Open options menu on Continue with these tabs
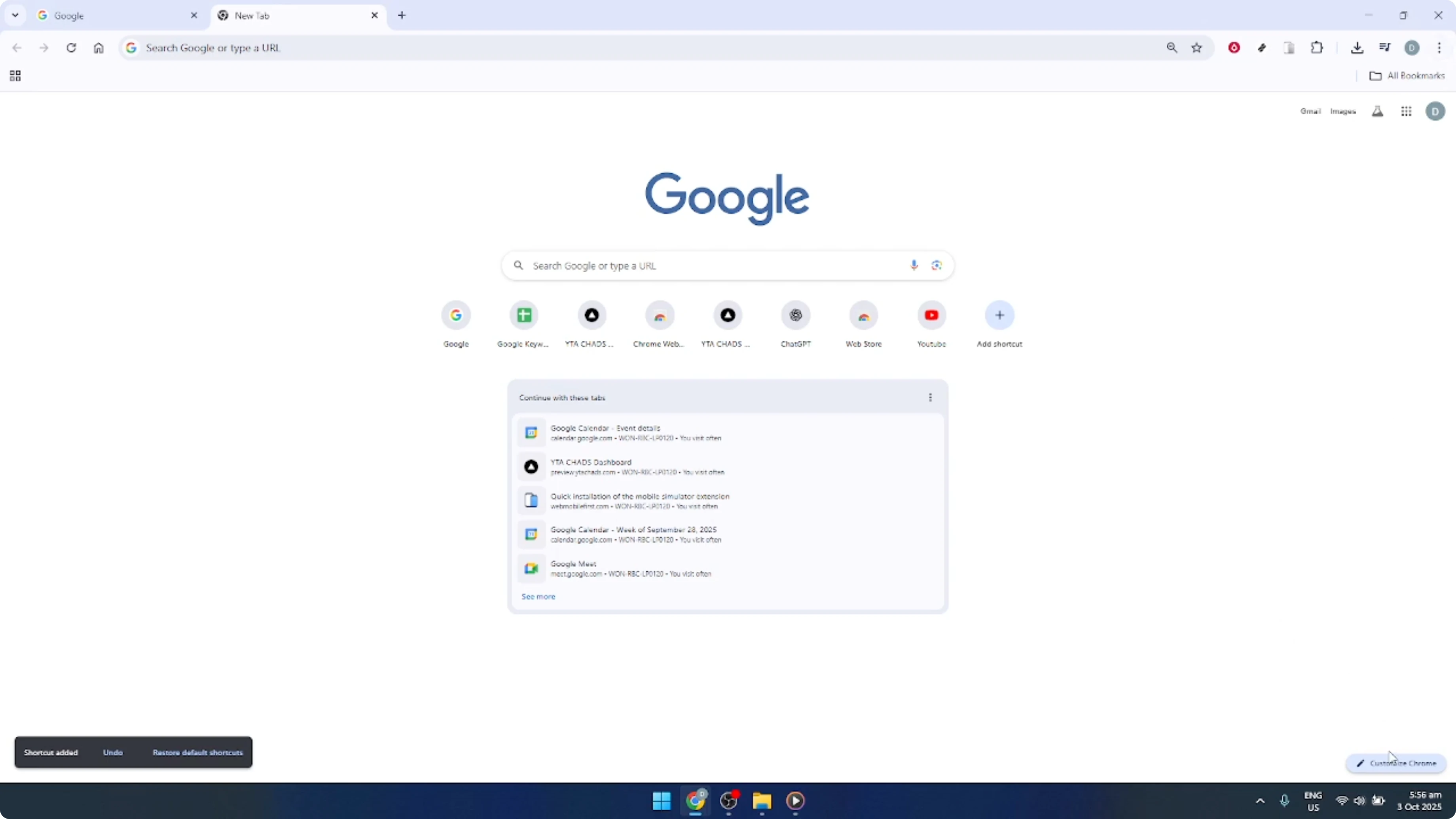Viewport: 1456px width, 819px height. (930, 397)
